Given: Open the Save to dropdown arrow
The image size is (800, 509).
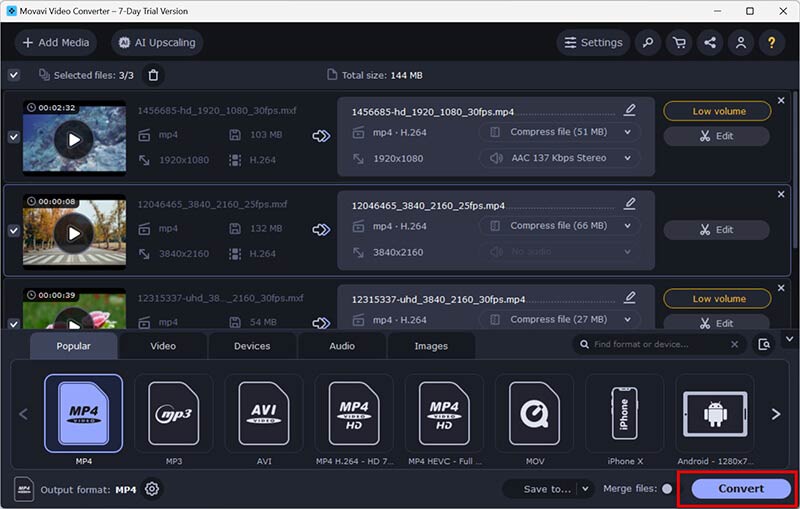Looking at the screenshot, I should coord(586,489).
